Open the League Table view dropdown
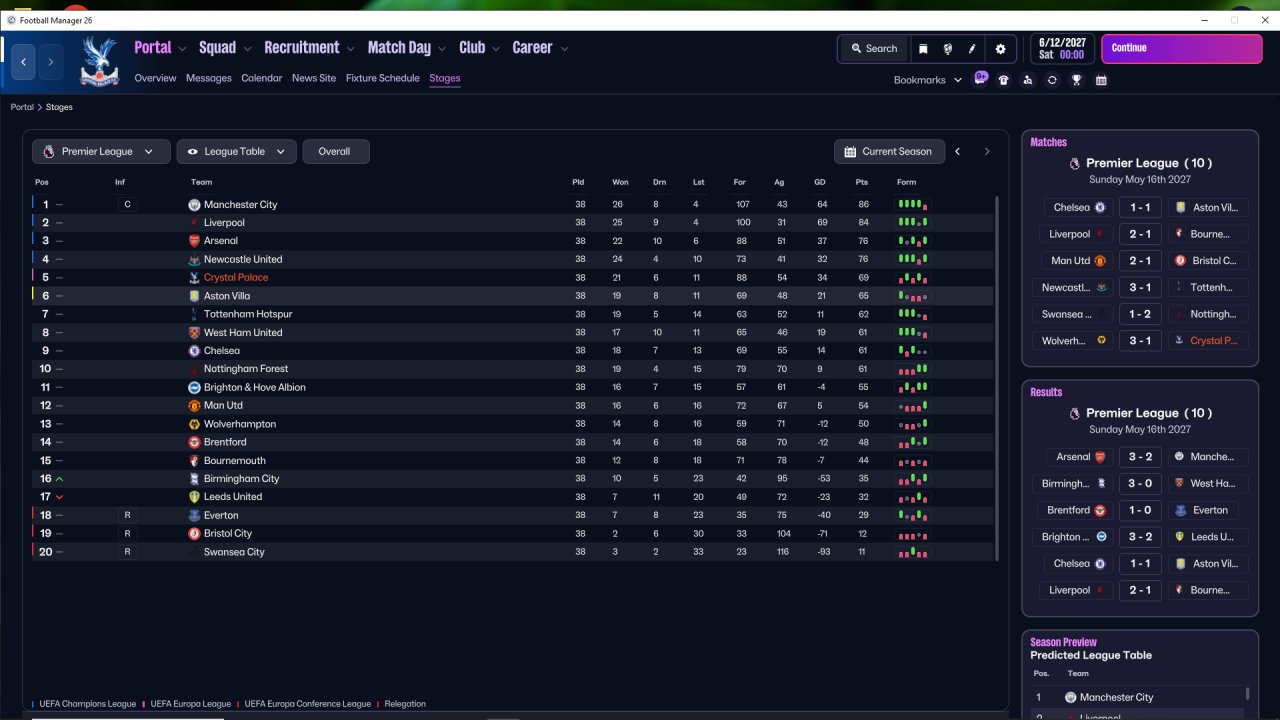1280x720 pixels. click(x=236, y=151)
